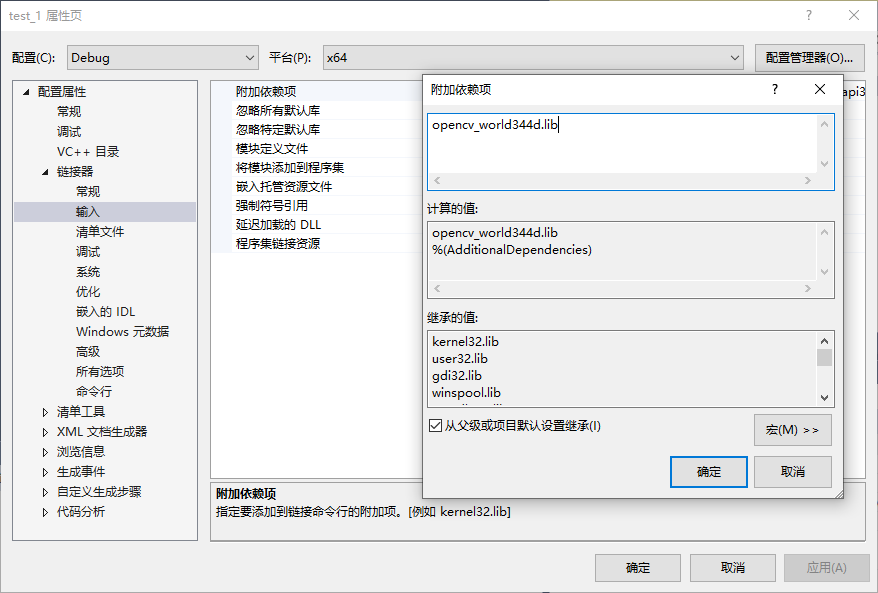Viewport: 878px width, 593px height.
Task: Select VC++ 目录 in the tree
Action: [88, 152]
